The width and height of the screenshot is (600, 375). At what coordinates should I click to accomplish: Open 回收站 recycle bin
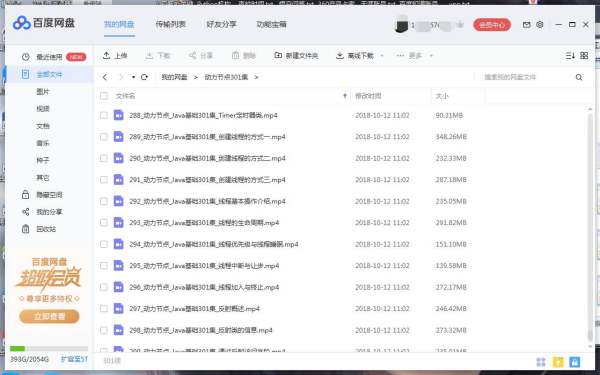pyautogui.click(x=39, y=229)
